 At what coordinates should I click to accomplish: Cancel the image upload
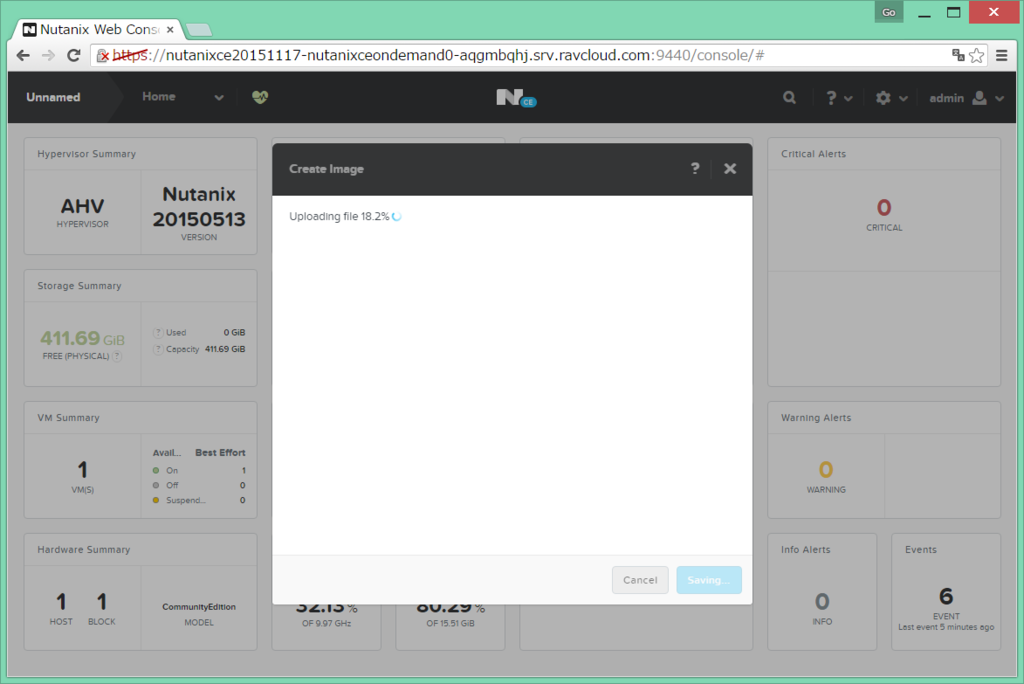click(x=640, y=580)
